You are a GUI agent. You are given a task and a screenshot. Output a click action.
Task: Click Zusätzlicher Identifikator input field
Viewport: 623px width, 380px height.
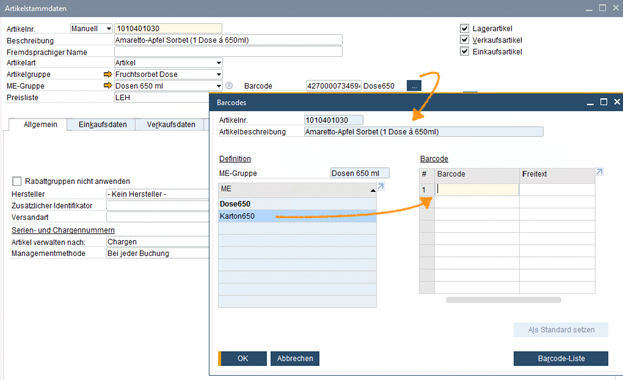(x=158, y=206)
